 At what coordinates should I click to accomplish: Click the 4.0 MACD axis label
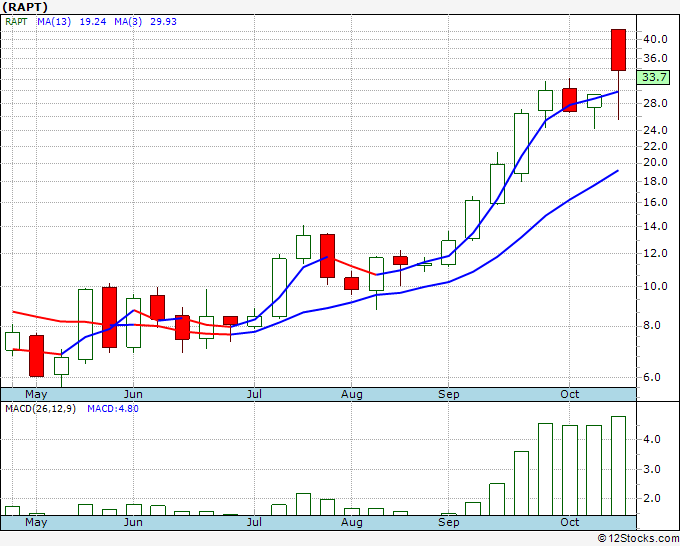pos(651,440)
